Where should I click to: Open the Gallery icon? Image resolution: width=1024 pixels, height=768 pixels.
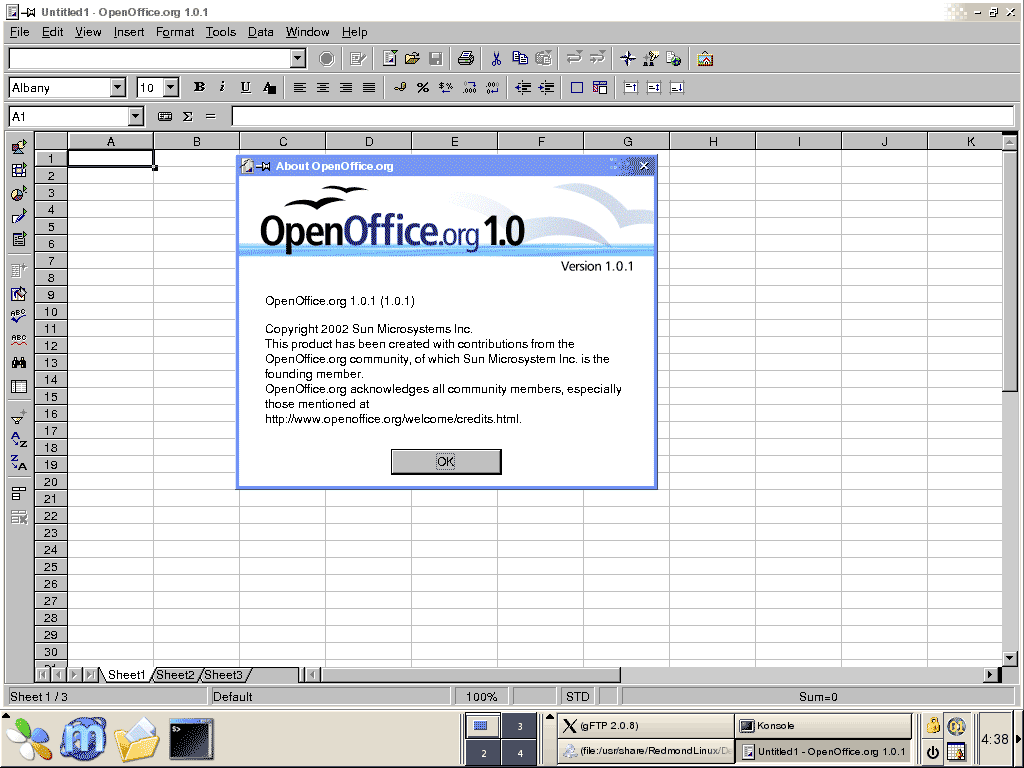[705, 59]
